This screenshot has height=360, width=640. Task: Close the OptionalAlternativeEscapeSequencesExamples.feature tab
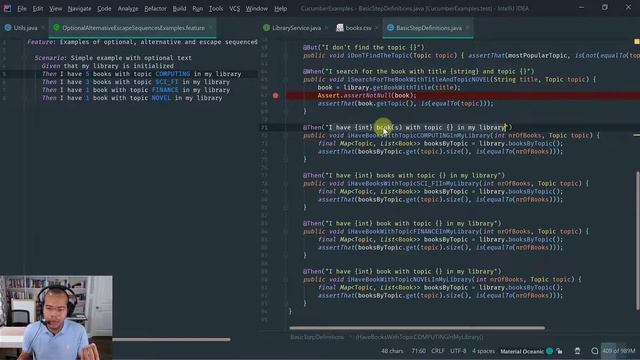point(210,28)
